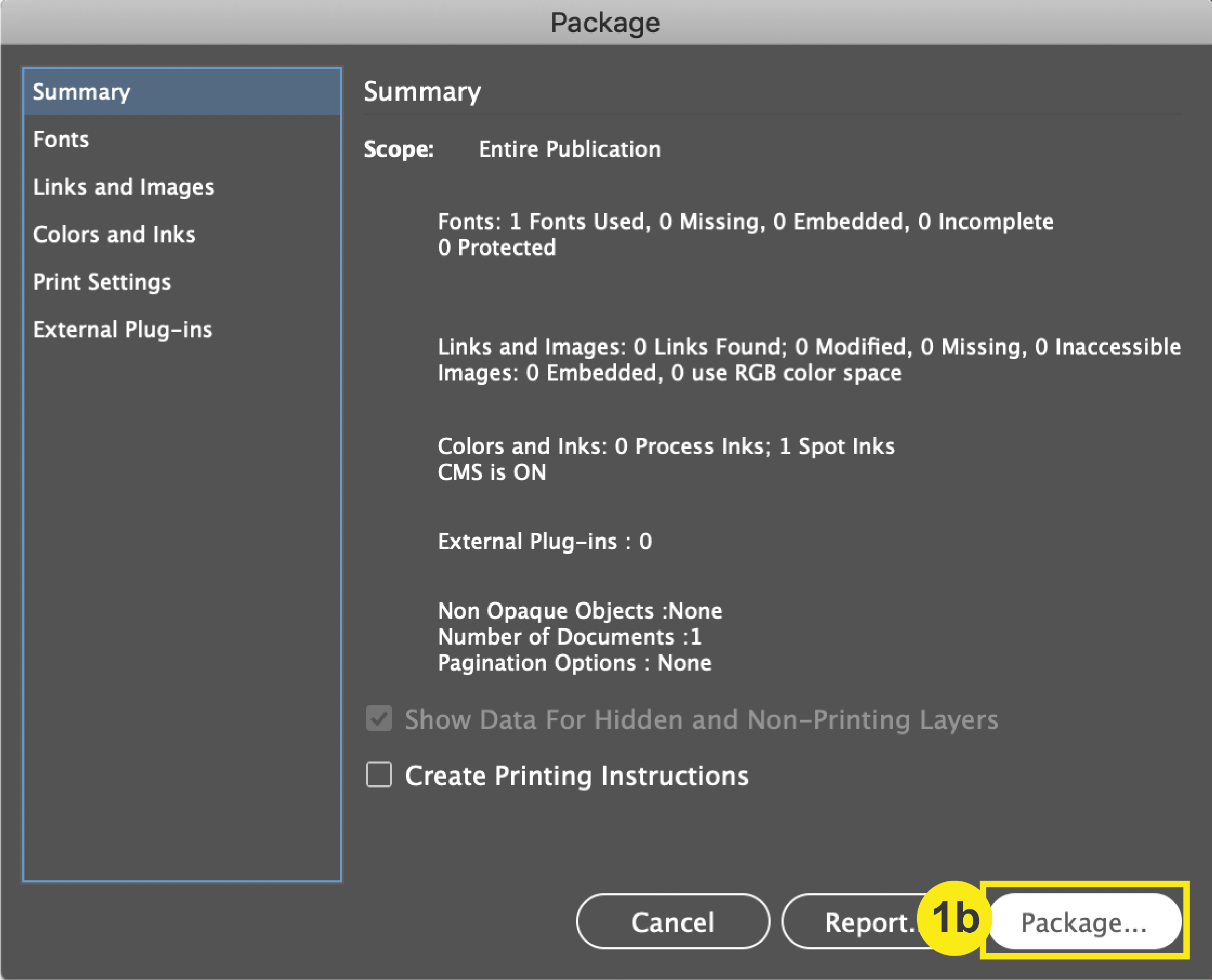Click the Pagination Options line
The image size is (1212, 980).
(x=574, y=663)
